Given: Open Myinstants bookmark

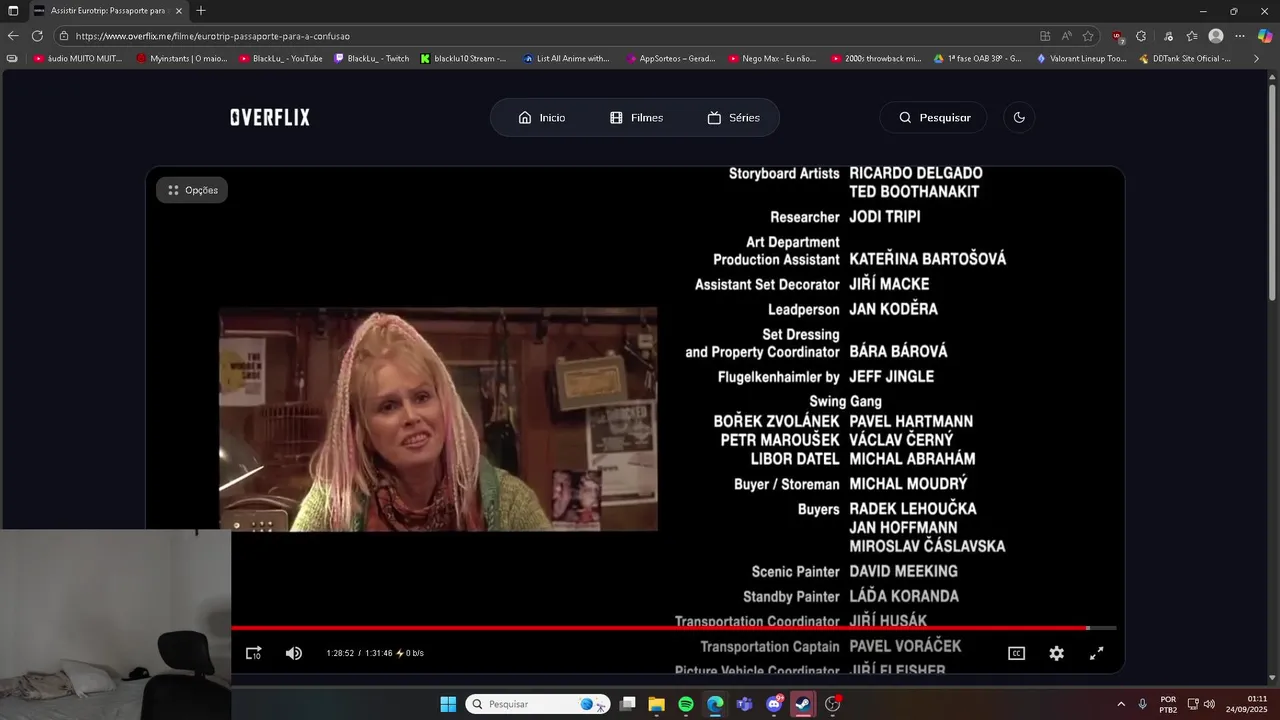Looking at the screenshot, I should pyautogui.click(x=182, y=59).
